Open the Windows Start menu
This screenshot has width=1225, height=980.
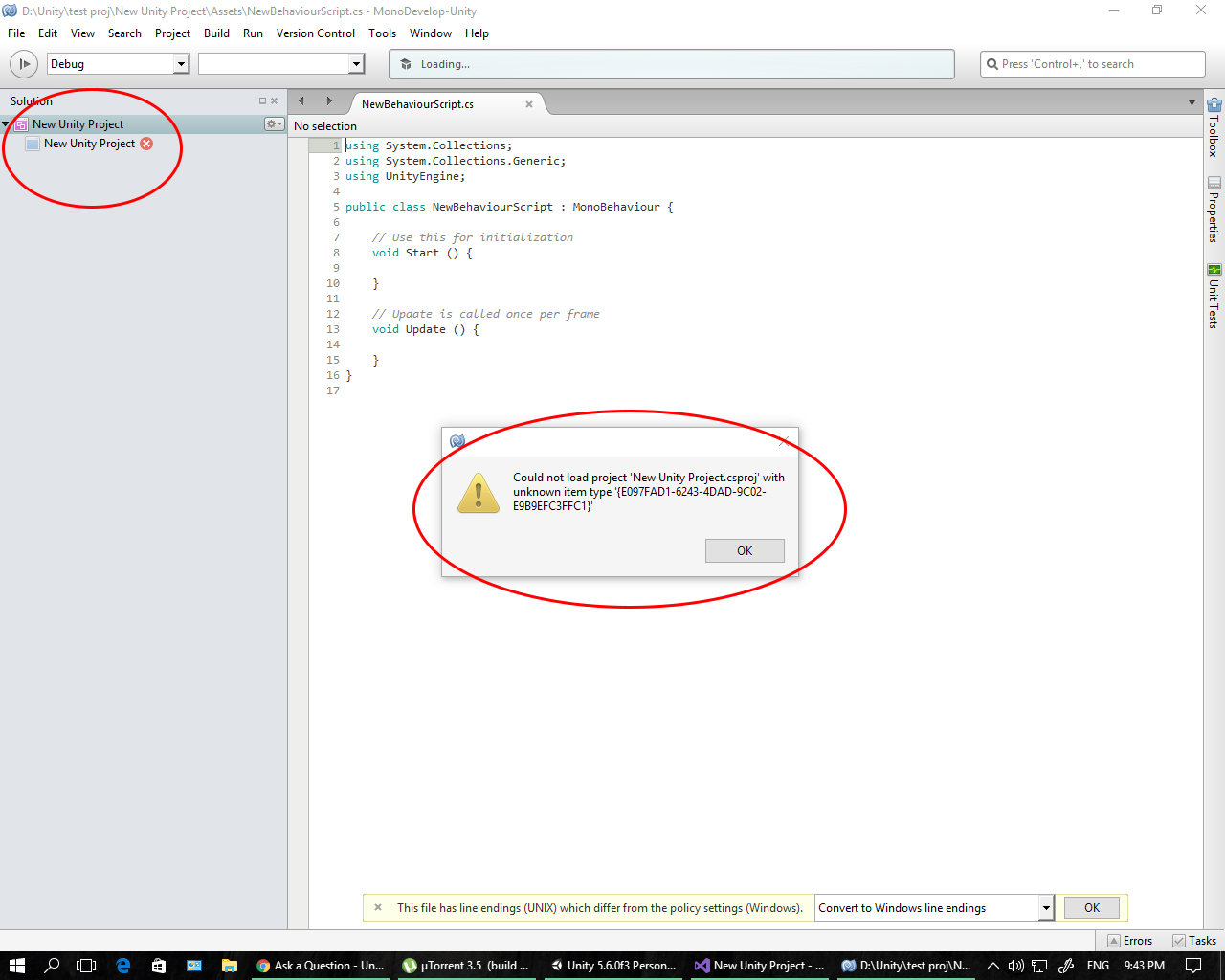[x=16, y=966]
